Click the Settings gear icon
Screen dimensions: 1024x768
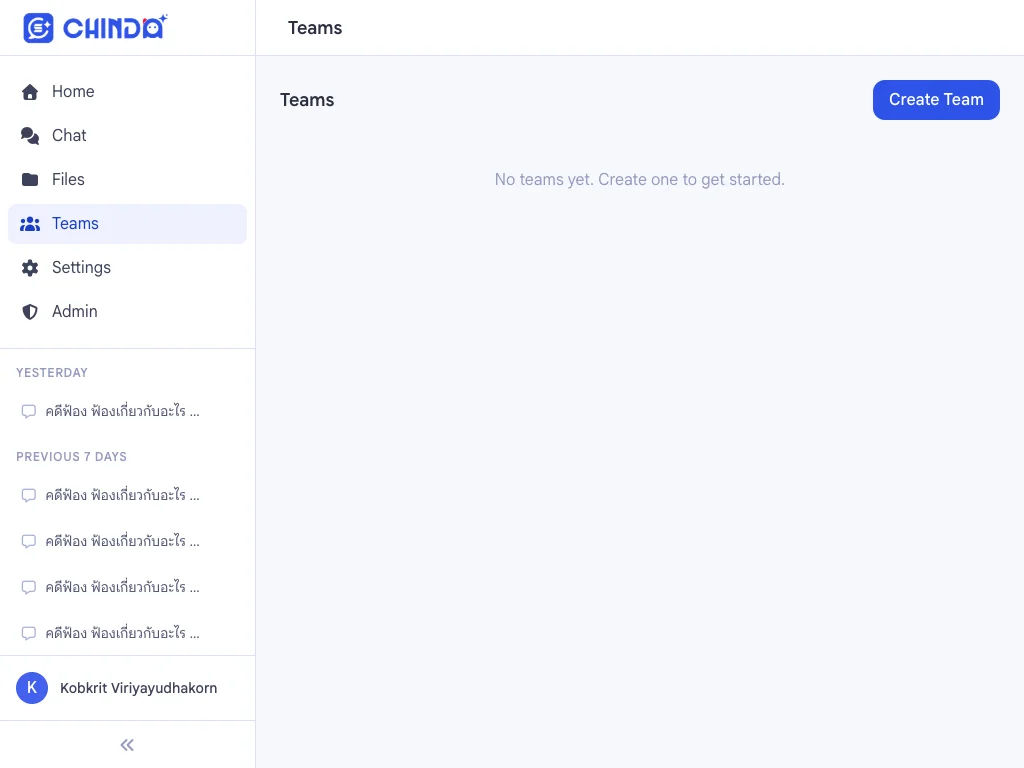30,268
